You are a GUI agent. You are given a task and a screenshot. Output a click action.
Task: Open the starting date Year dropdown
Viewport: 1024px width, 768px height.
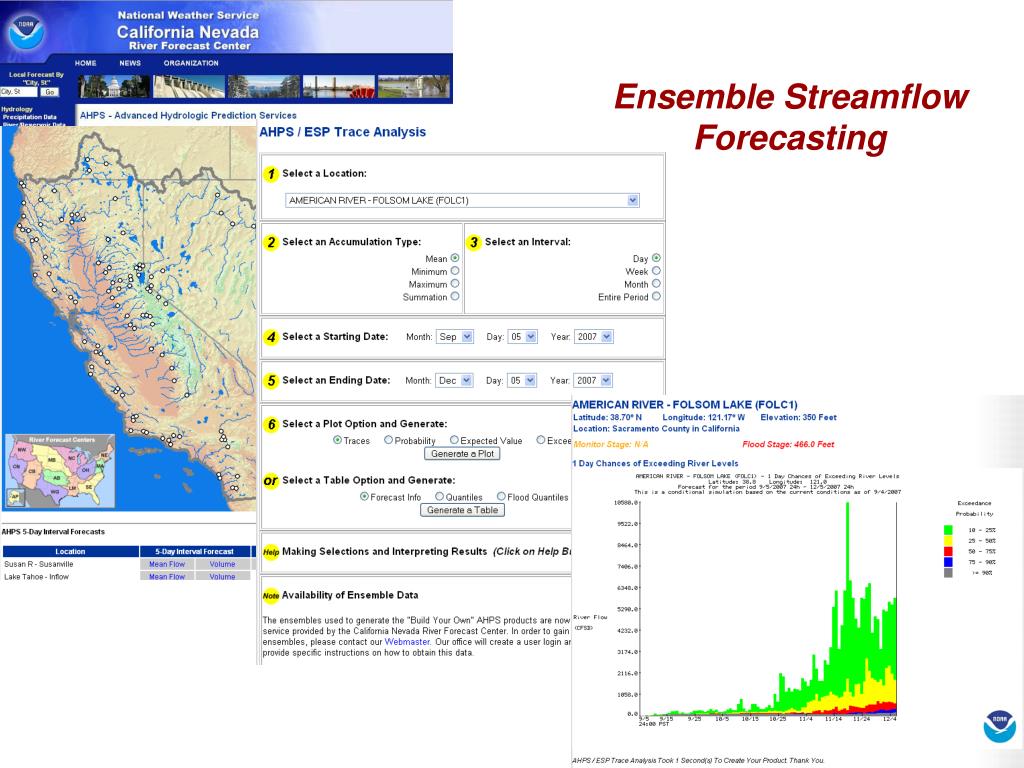[594, 337]
